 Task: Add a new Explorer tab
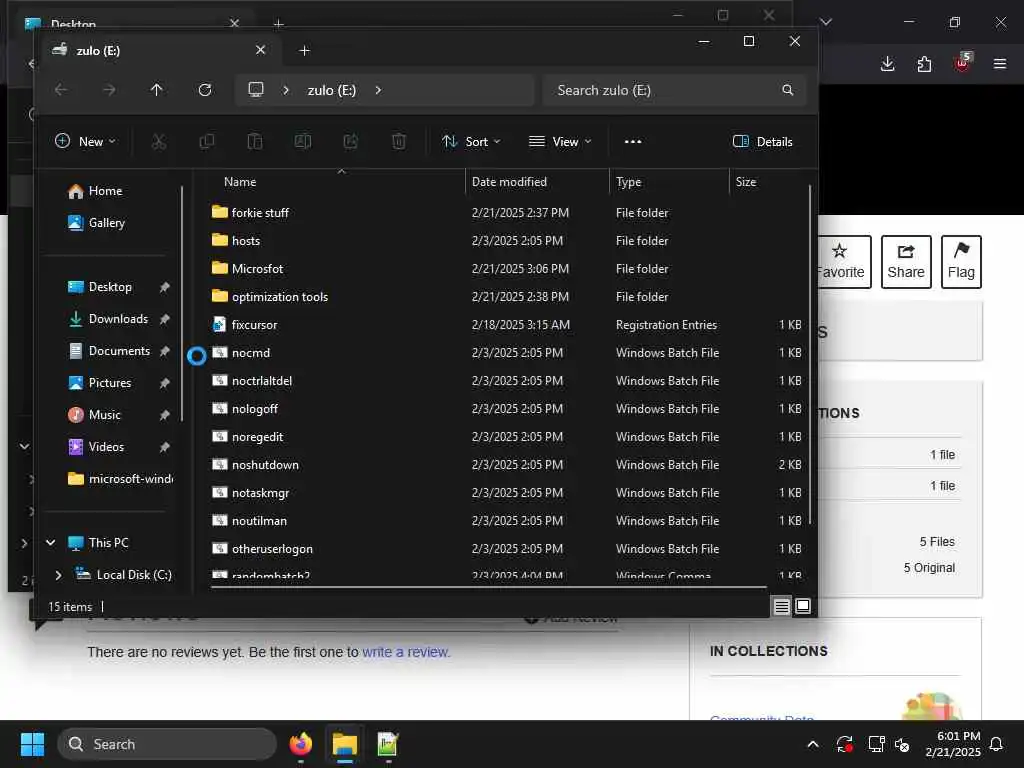304,50
